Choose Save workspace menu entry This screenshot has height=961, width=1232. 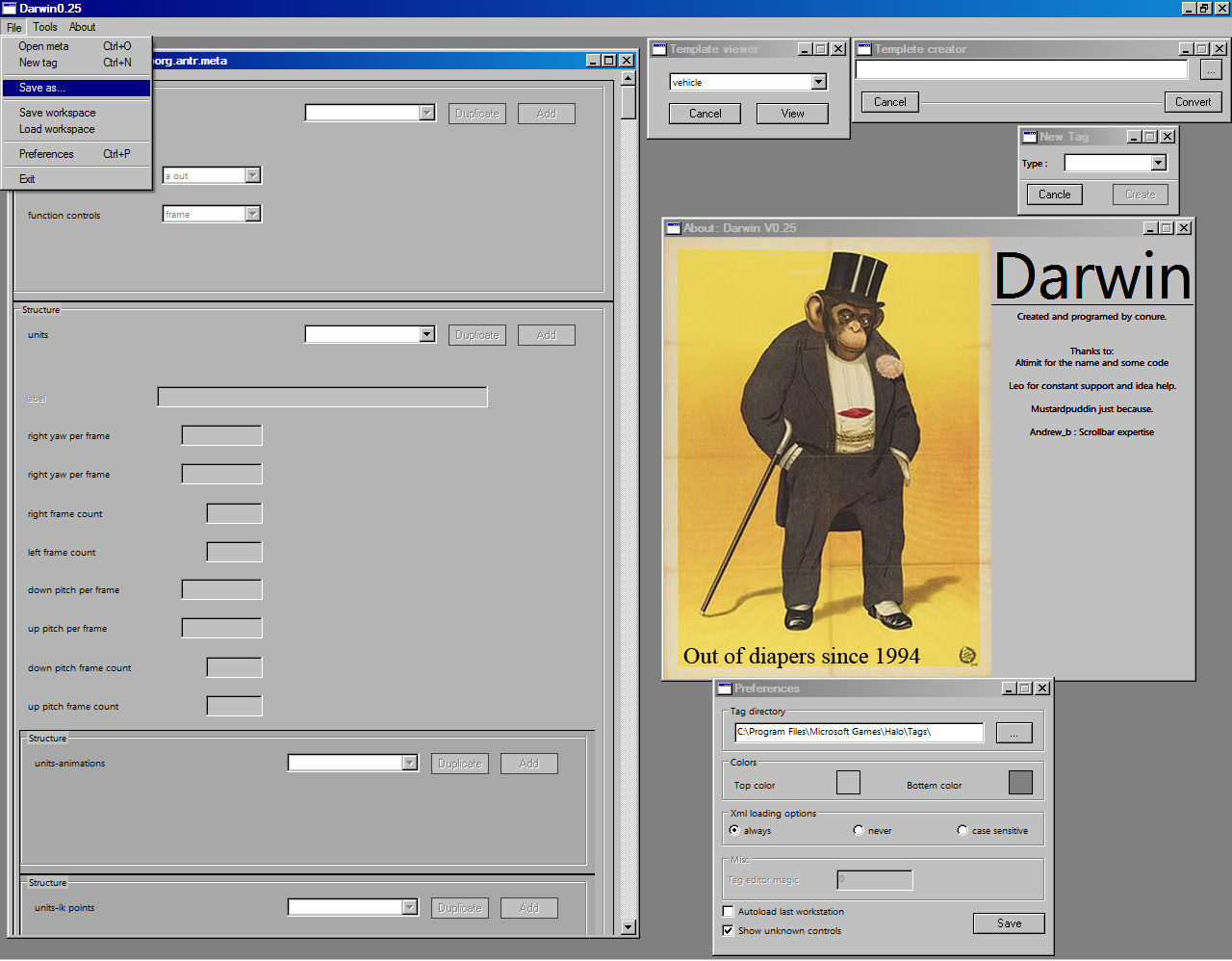click(x=75, y=113)
